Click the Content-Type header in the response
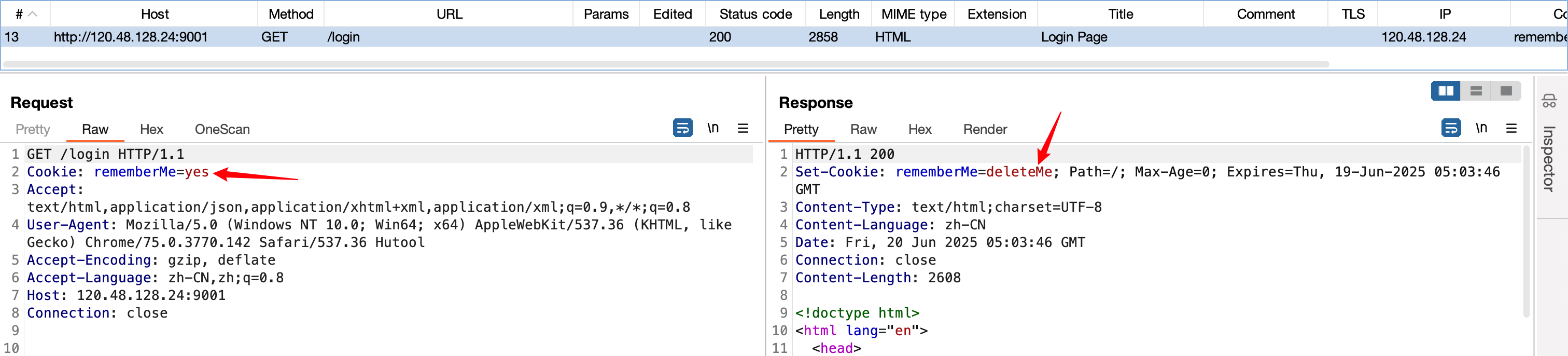Screen dimensions: 1568x356 pos(948,207)
